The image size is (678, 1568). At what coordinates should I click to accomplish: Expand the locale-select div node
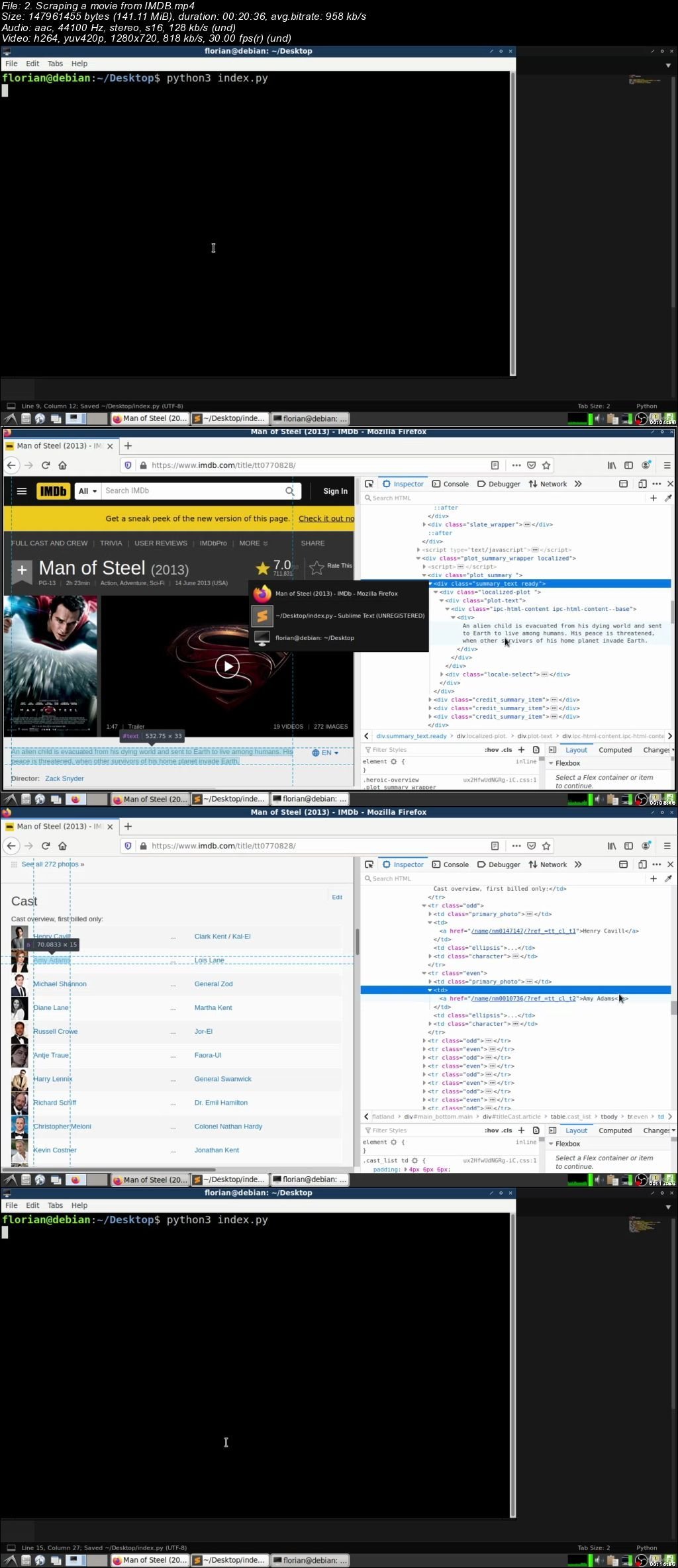tap(442, 674)
